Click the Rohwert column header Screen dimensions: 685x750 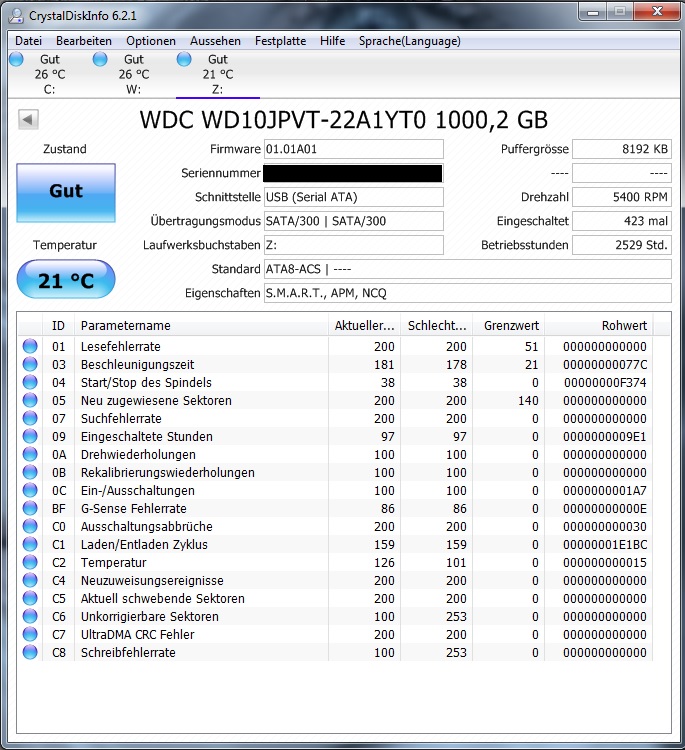pos(599,325)
